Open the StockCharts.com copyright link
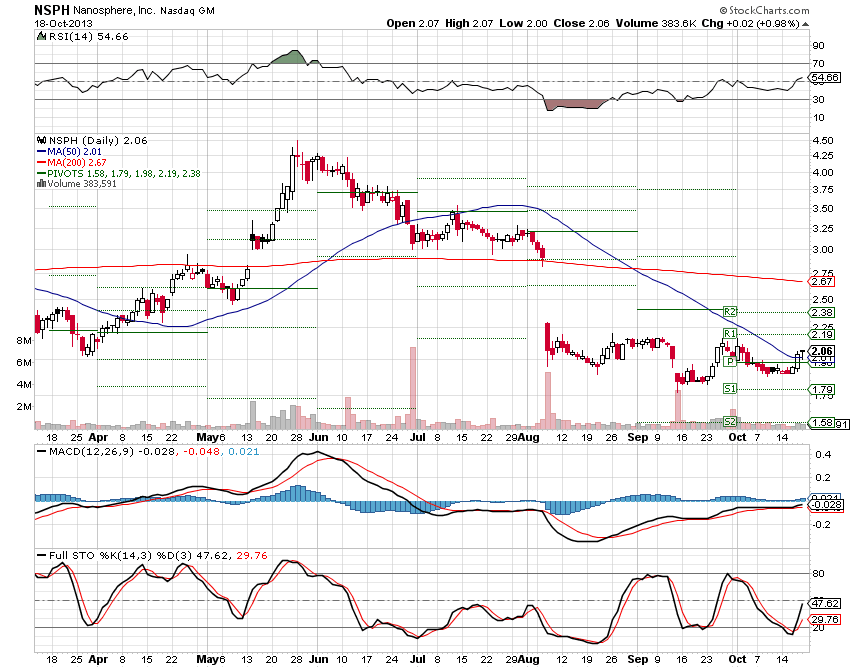Image resolution: width=850 pixels, height=668 pixels. pyautogui.click(x=764, y=10)
